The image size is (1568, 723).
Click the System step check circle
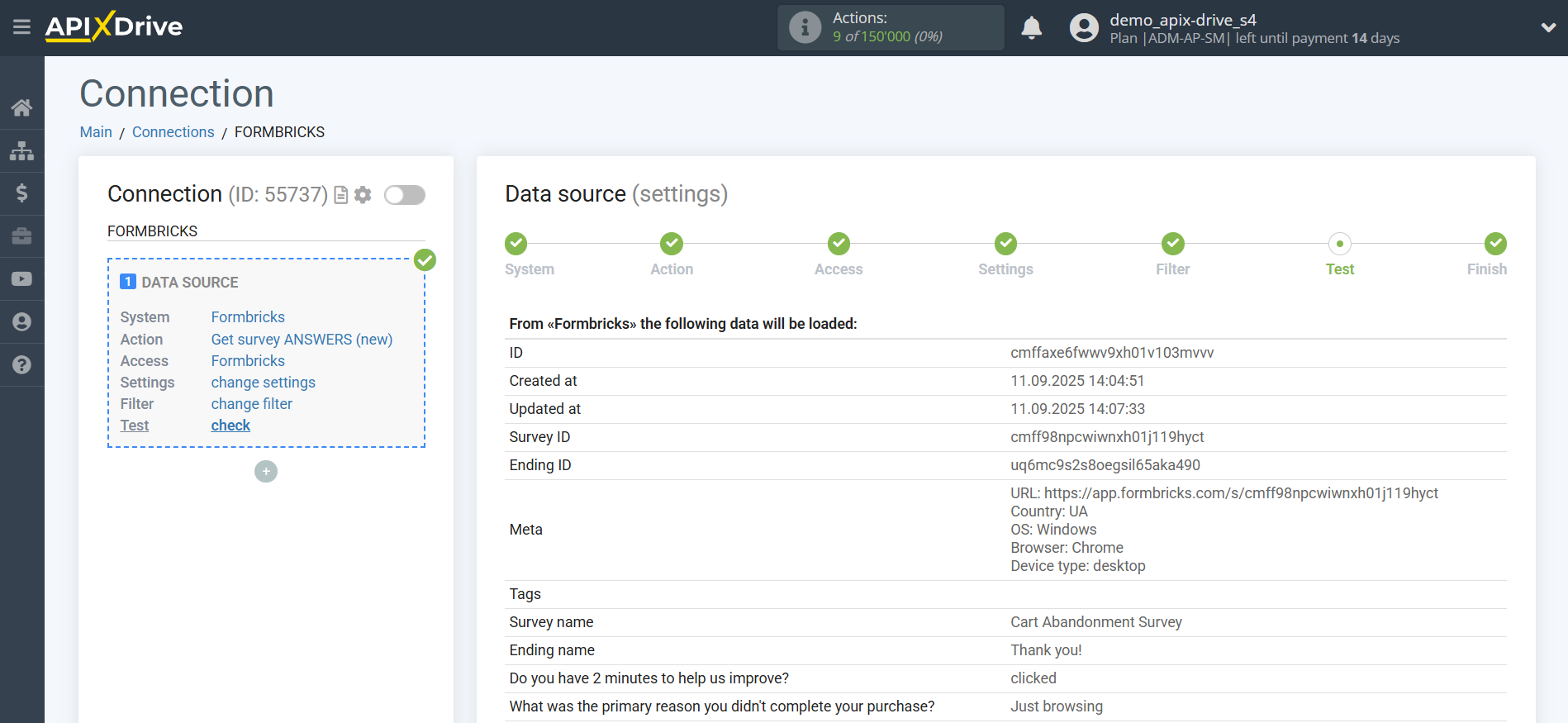click(x=516, y=244)
